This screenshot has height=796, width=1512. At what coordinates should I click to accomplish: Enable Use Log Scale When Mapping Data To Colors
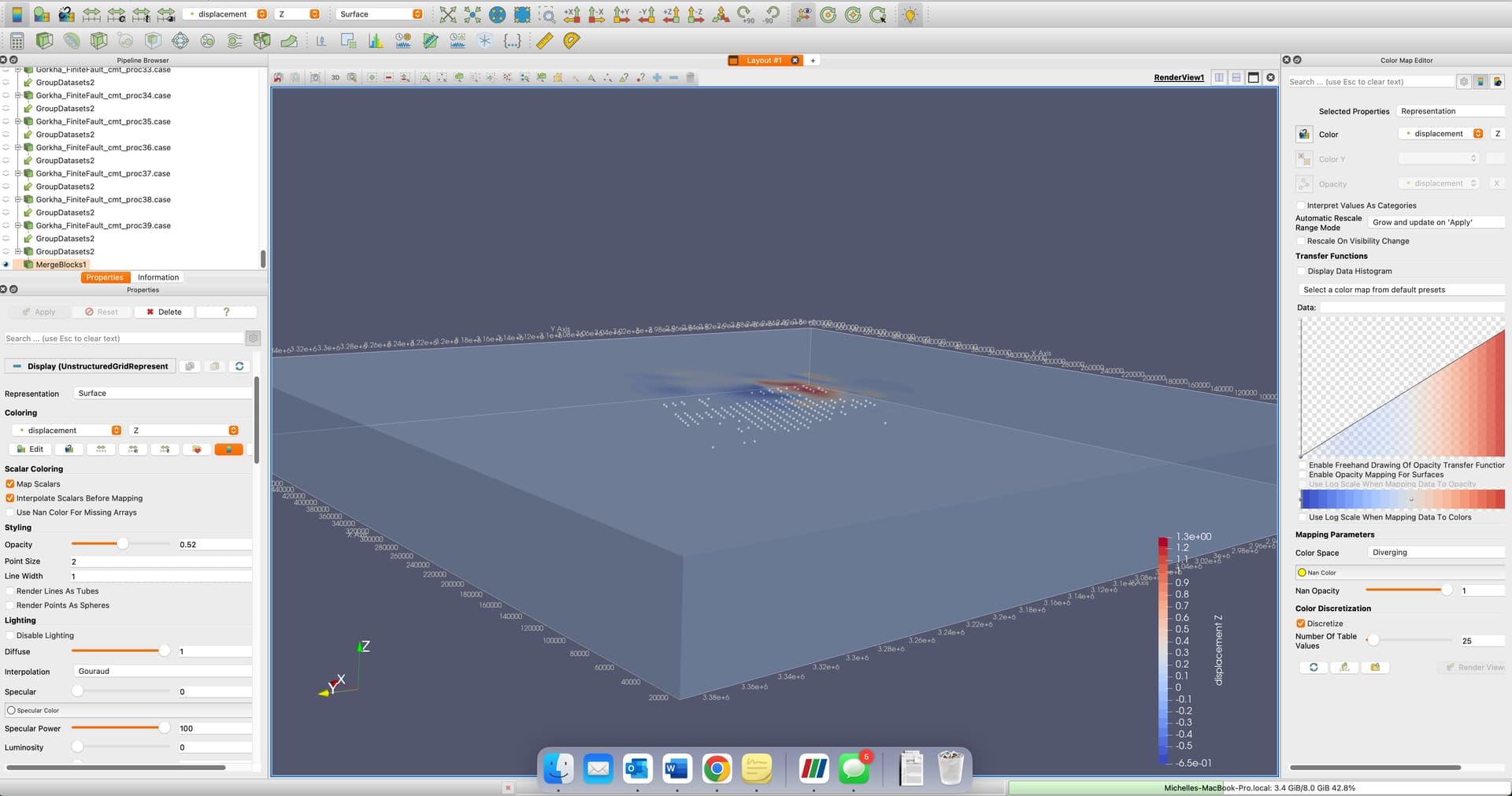[x=1301, y=517]
